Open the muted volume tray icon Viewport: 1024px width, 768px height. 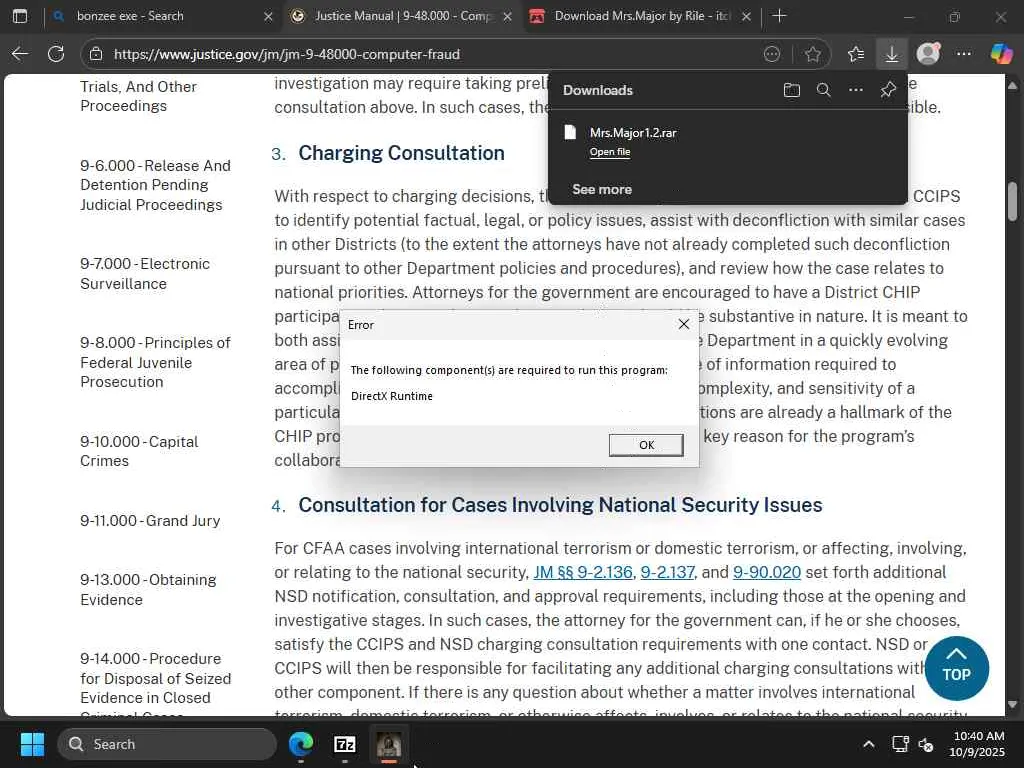click(x=926, y=744)
